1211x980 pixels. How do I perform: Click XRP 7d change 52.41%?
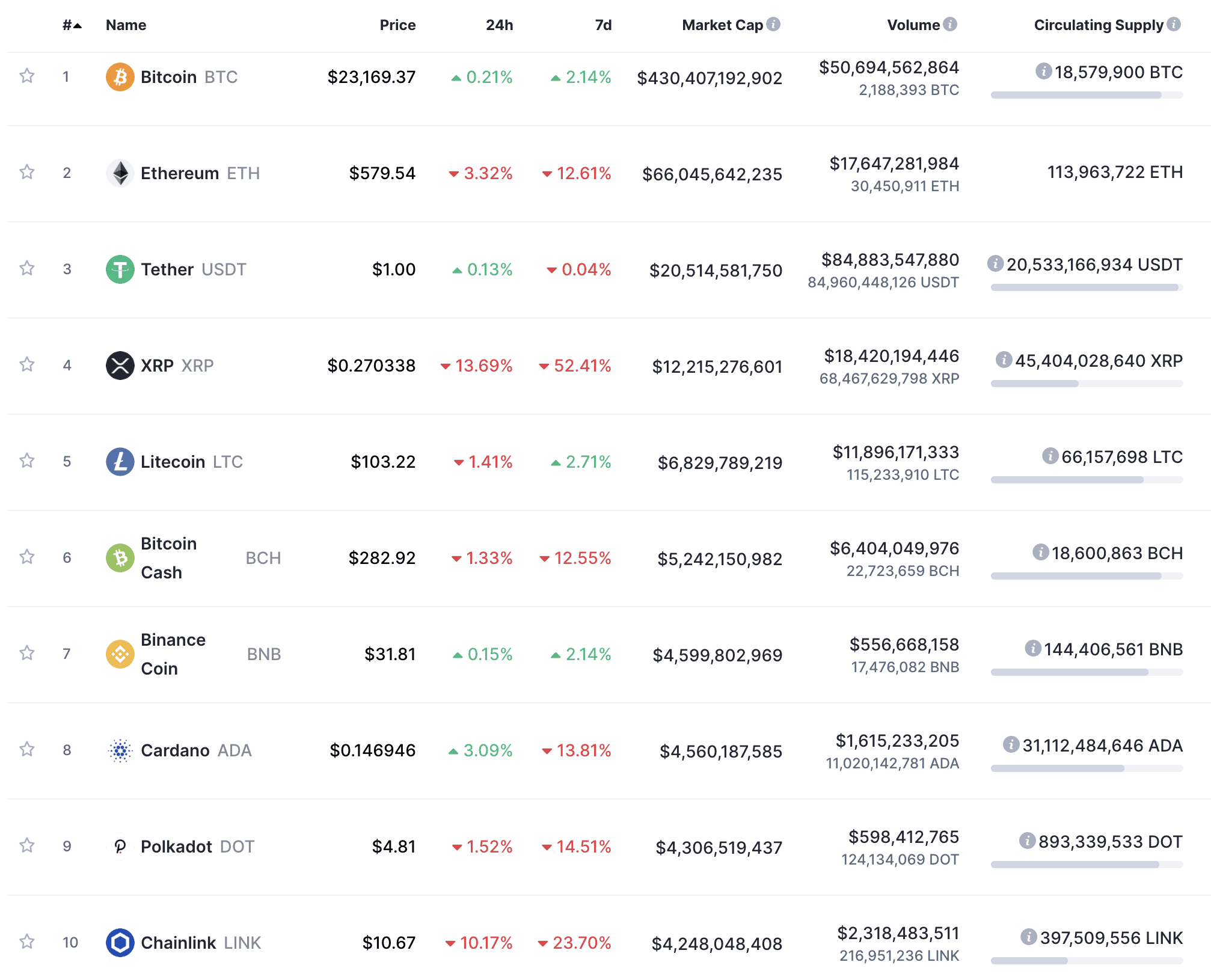[575, 366]
